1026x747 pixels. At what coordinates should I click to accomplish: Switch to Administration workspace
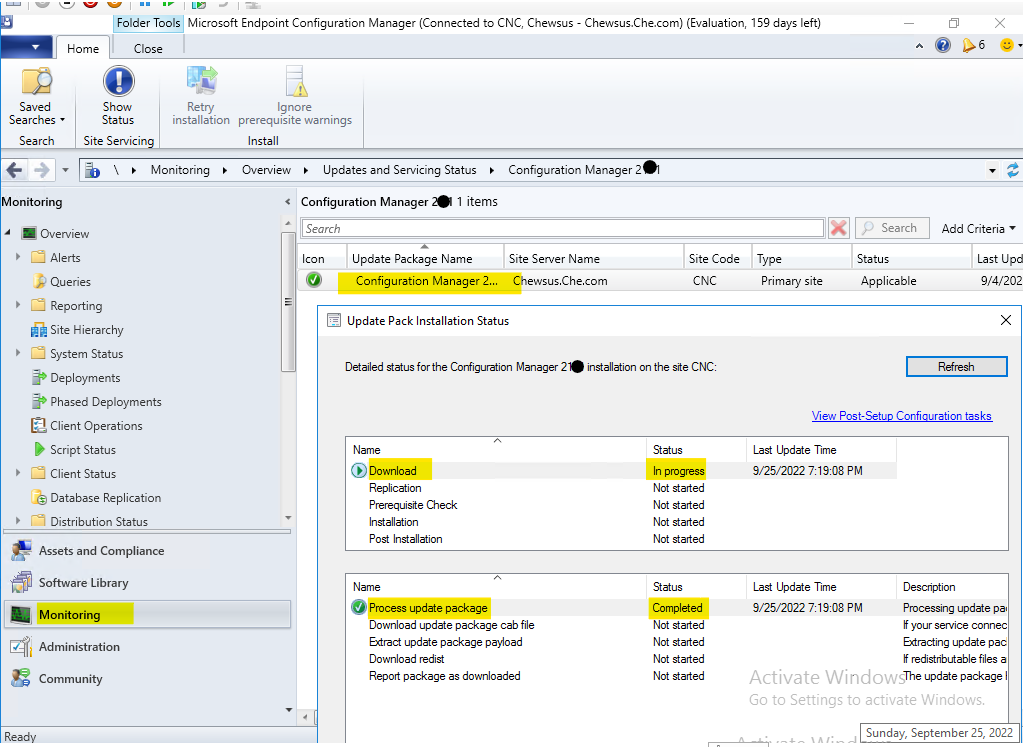(79, 647)
